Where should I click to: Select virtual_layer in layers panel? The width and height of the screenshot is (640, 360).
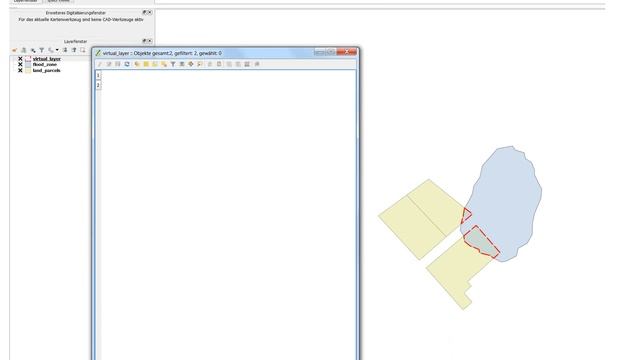pyautogui.click(x=47, y=59)
